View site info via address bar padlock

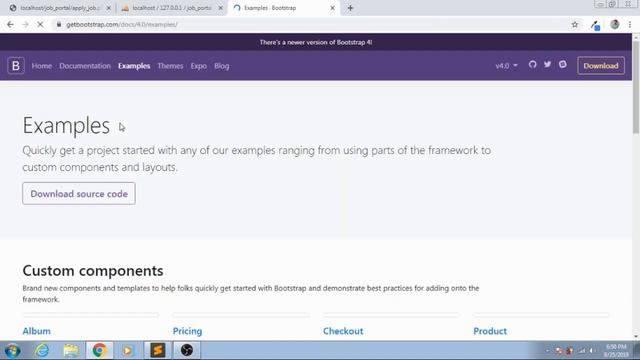coord(59,24)
